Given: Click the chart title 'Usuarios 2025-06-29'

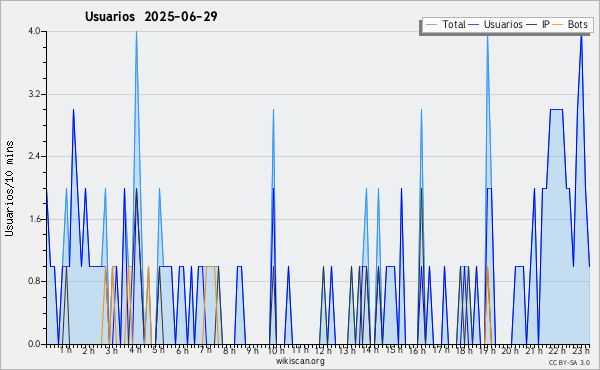Looking at the screenshot, I should (x=151, y=16).
